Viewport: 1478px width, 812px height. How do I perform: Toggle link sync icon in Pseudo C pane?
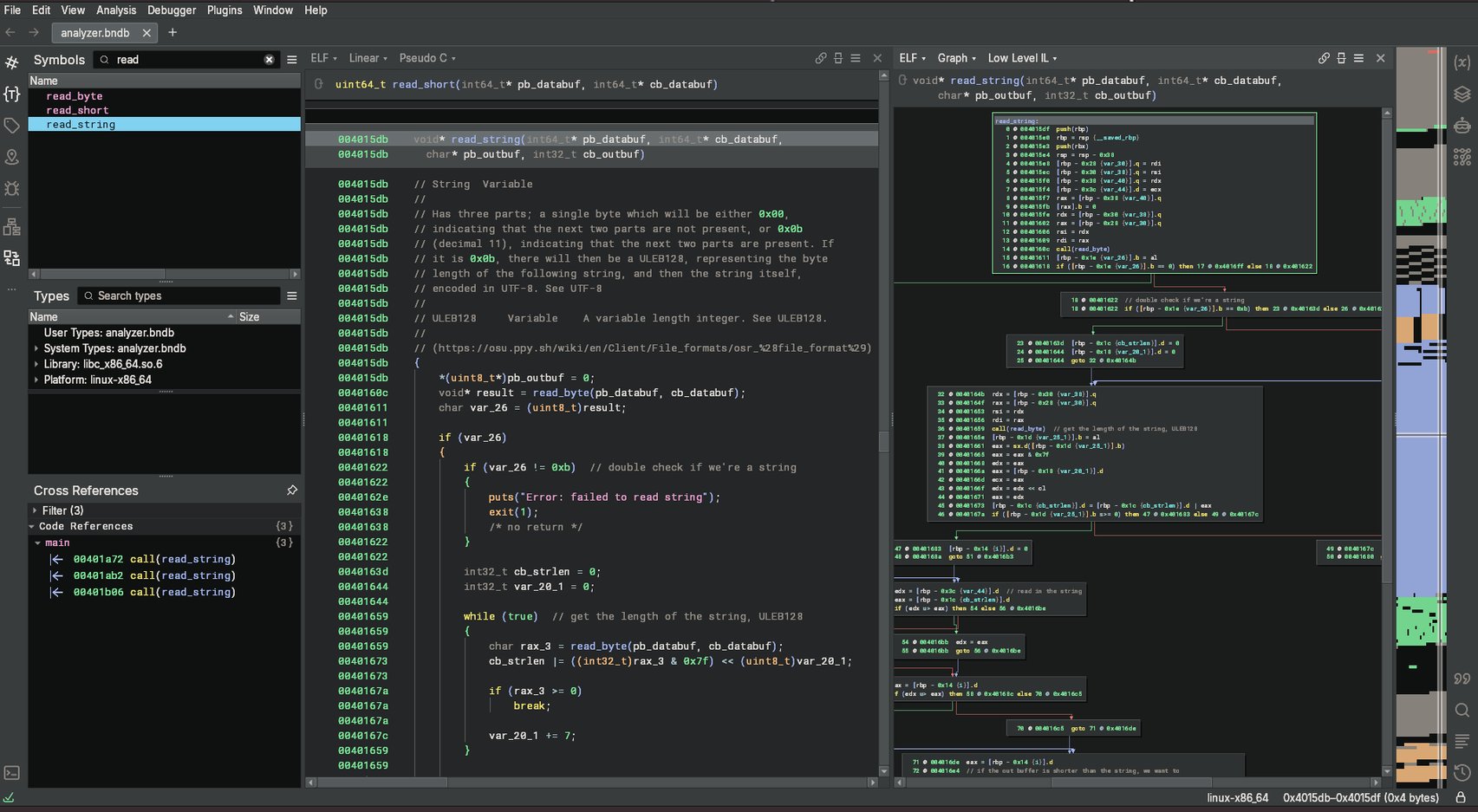click(x=821, y=58)
